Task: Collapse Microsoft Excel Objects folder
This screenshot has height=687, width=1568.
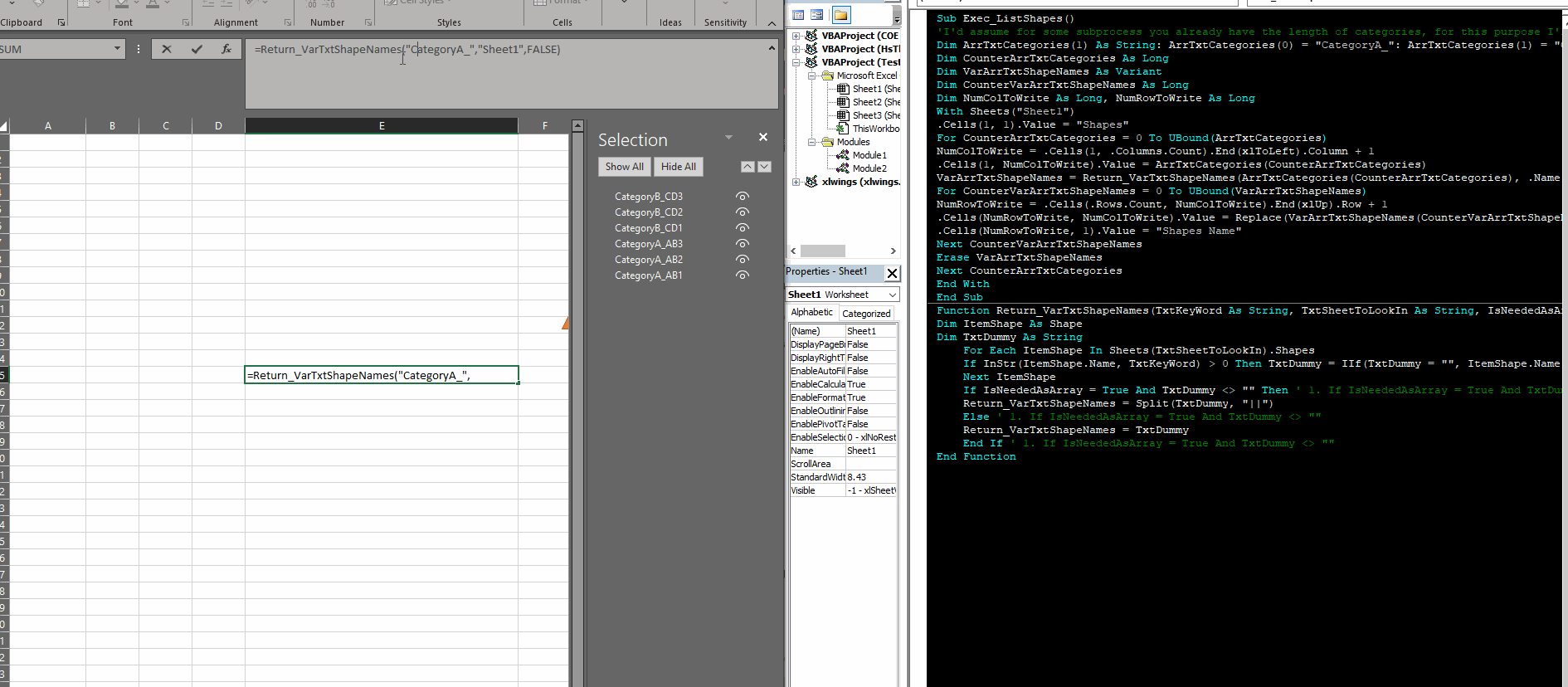Action: point(812,76)
